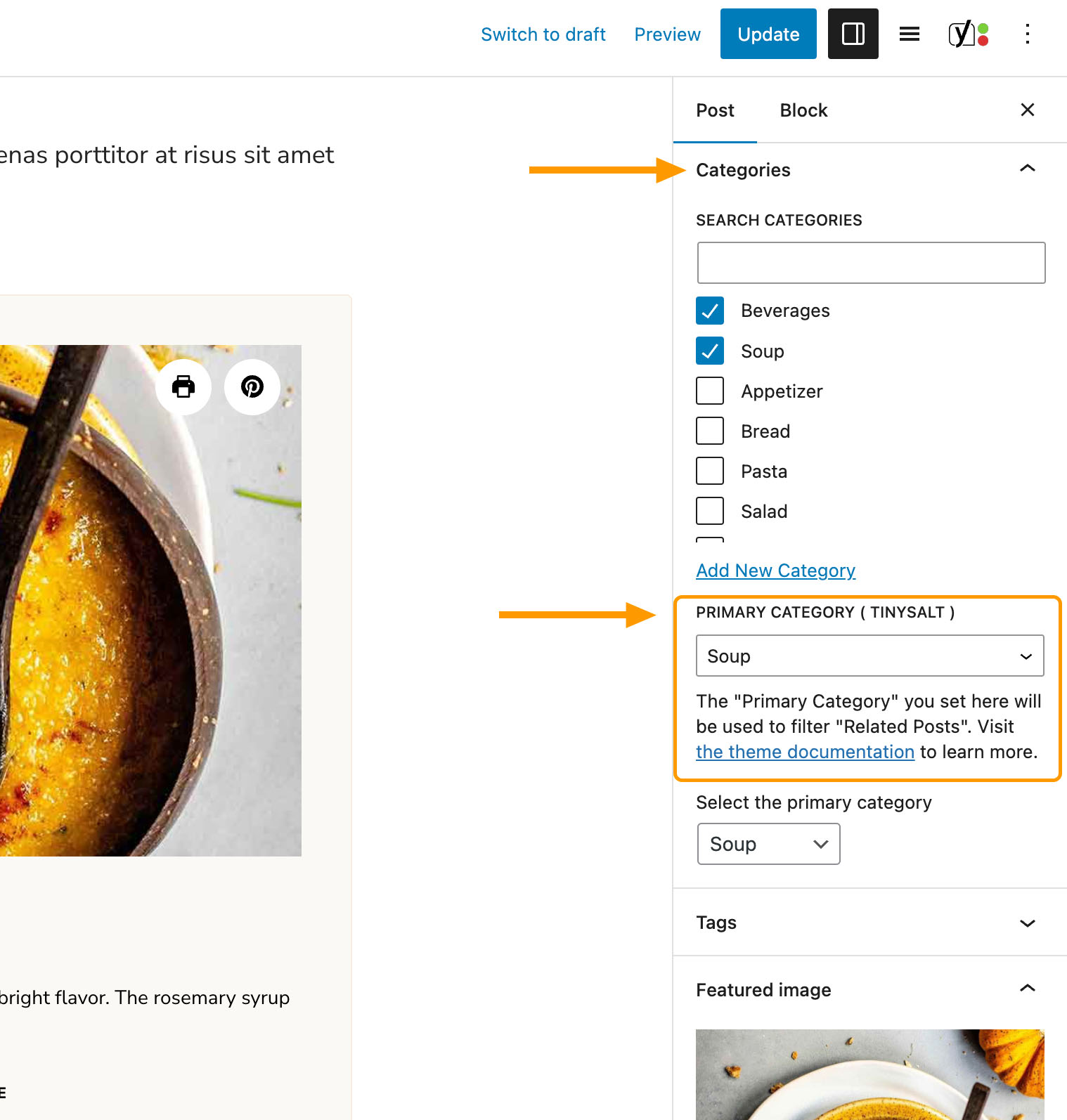Click the Search Categories input field
This screenshot has height=1120, width=1067.
(x=870, y=262)
